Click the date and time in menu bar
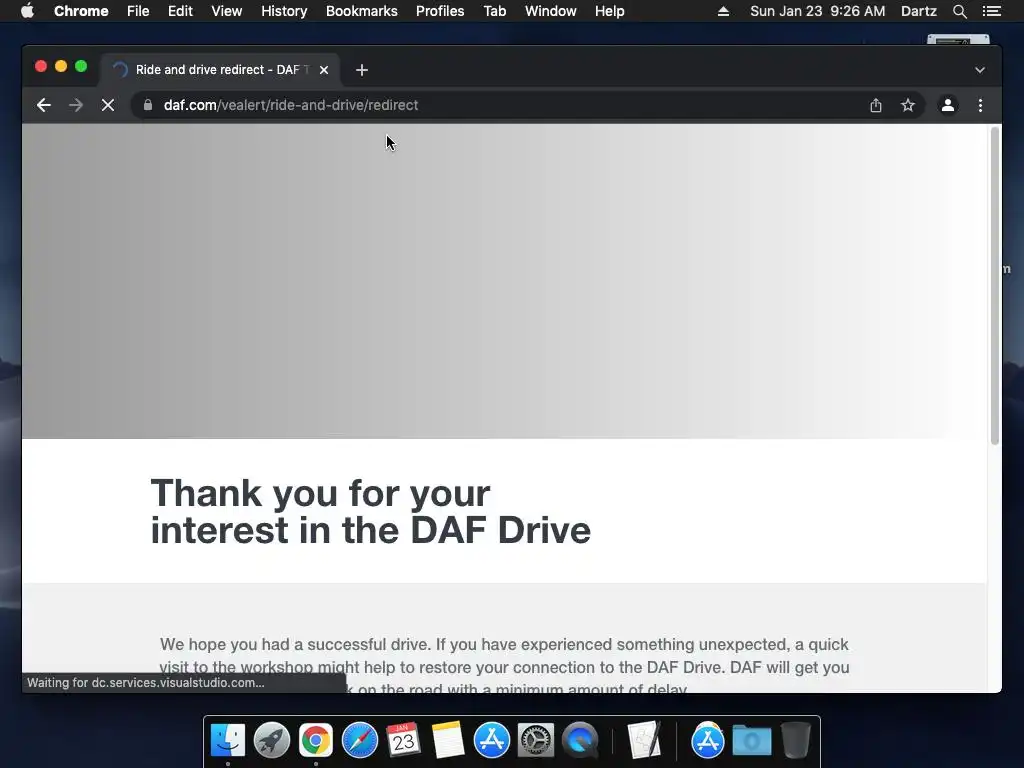 click(x=818, y=11)
